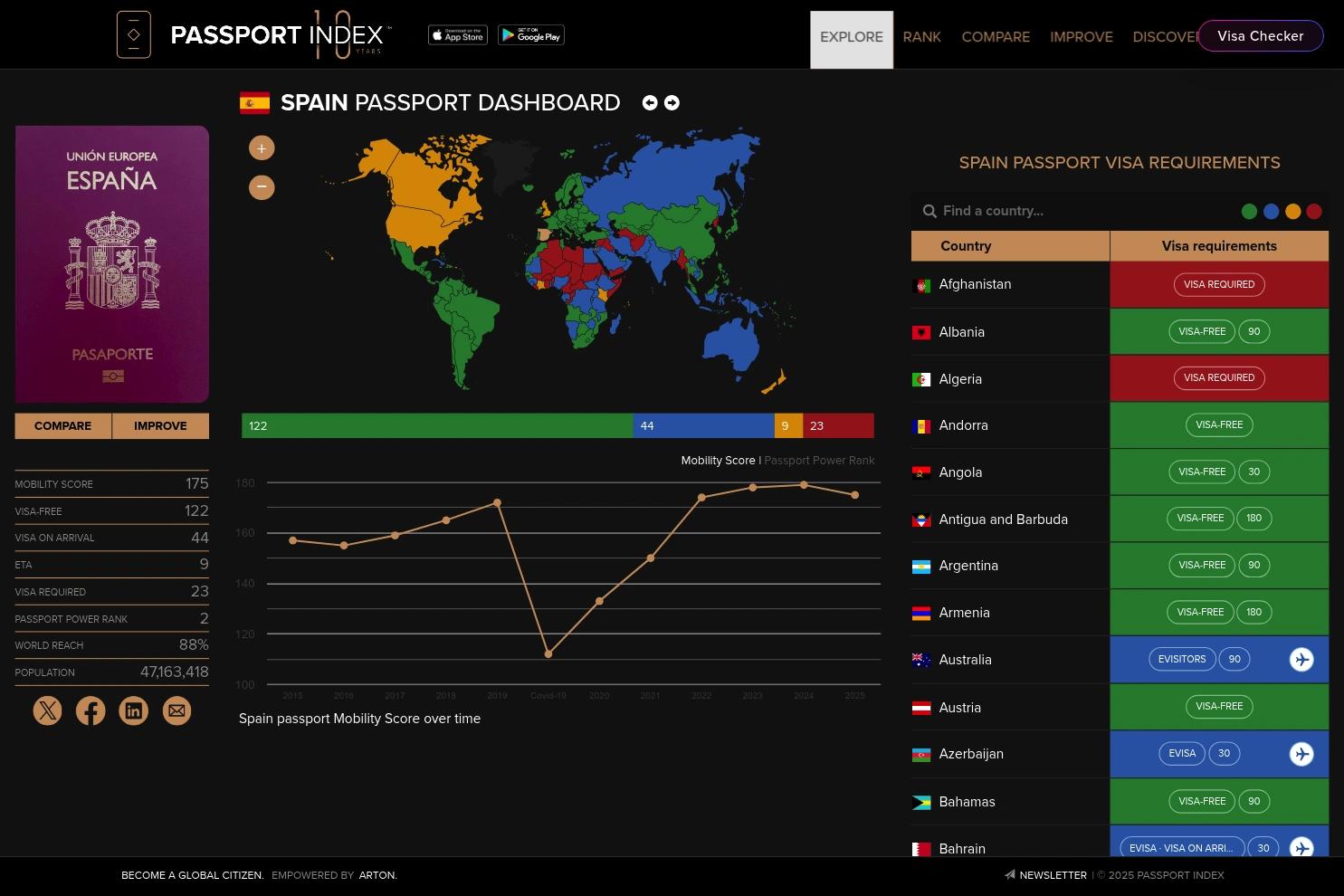The image size is (1344, 896).
Task: Click red 23 visa-required bar segment
Action: [838, 425]
